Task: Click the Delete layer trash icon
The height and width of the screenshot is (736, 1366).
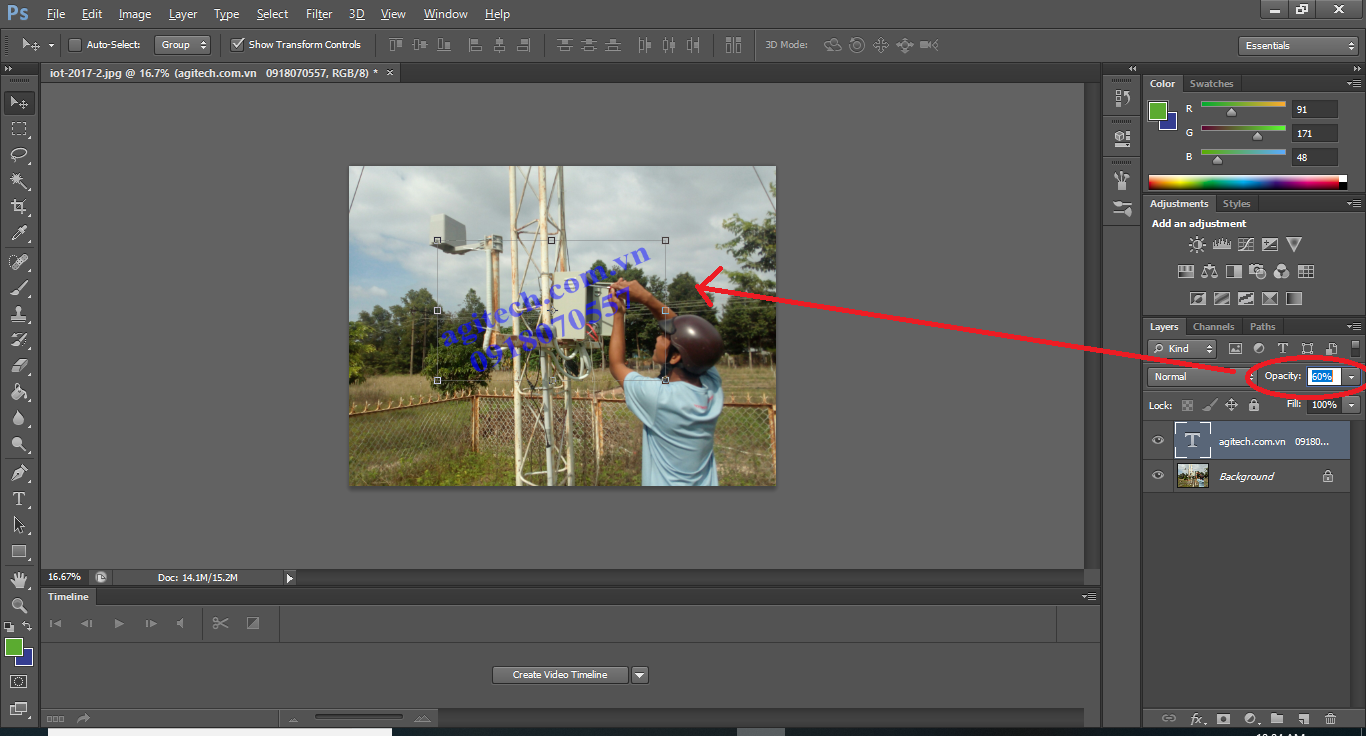Action: (x=1330, y=718)
